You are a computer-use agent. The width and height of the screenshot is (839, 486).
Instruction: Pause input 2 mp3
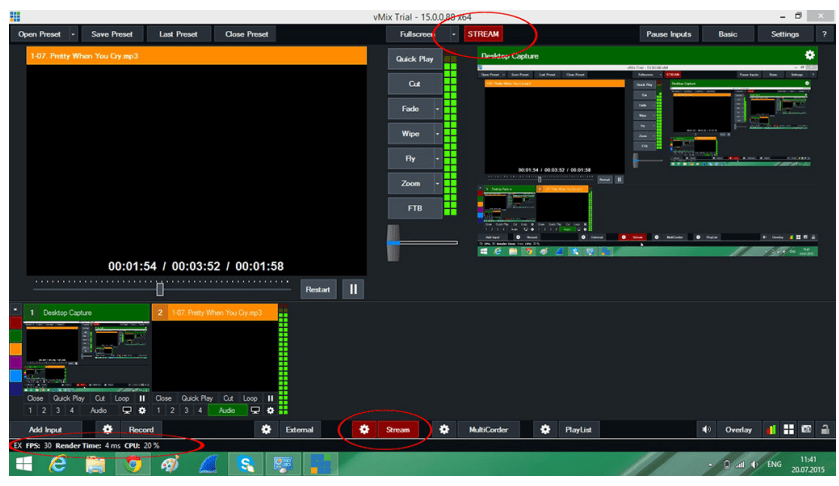[x=270, y=398]
